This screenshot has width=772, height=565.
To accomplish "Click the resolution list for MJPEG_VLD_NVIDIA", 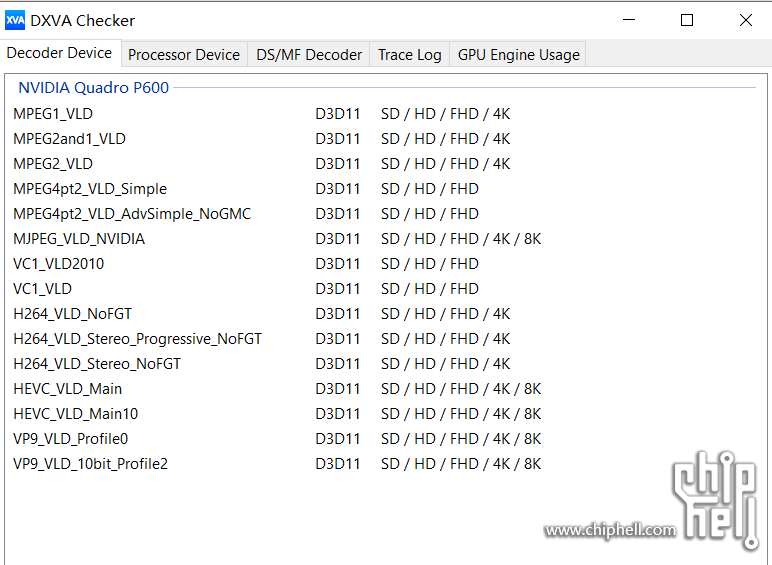I will [x=461, y=239].
